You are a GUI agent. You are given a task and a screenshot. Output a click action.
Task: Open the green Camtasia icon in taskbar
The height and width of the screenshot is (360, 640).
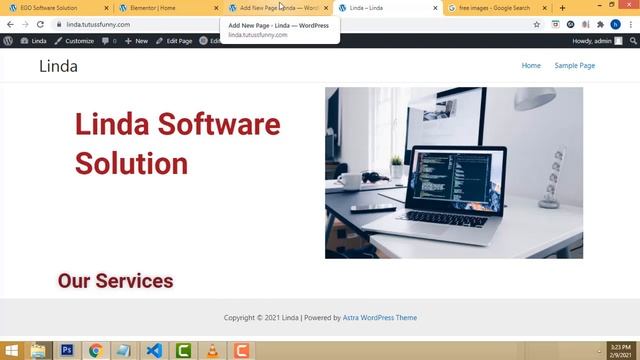pyautogui.click(x=183, y=351)
